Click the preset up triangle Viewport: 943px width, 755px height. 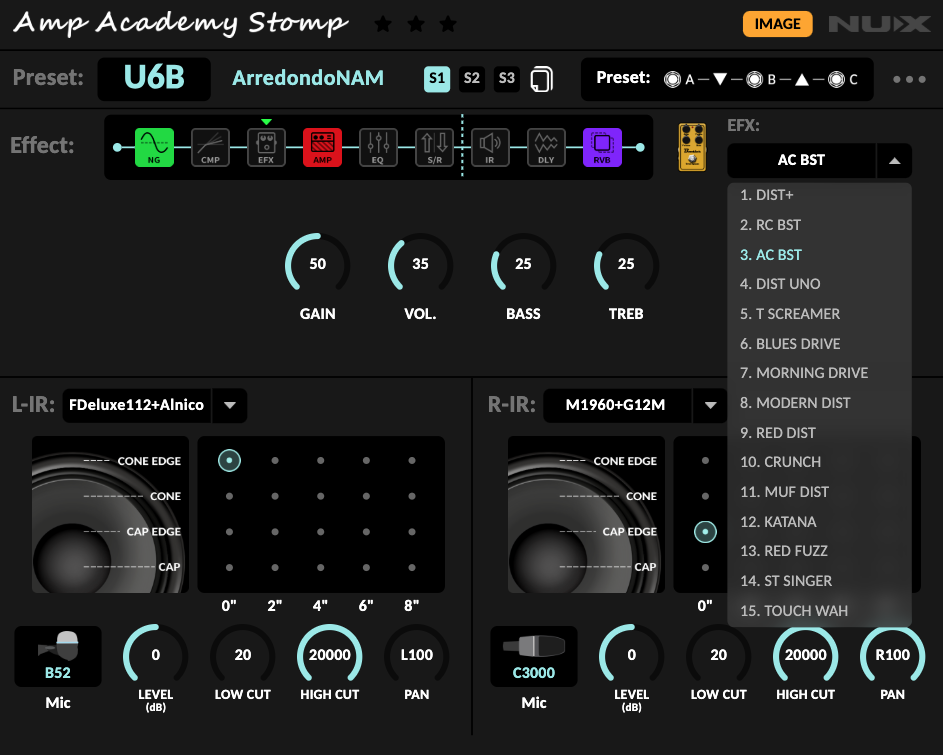click(802, 79)
